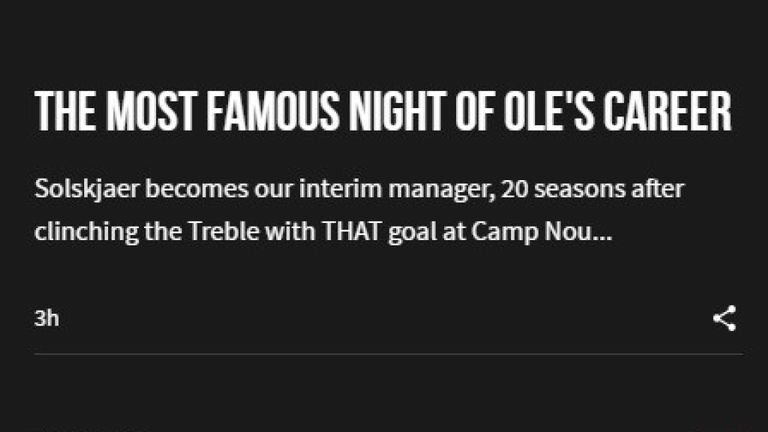
Task: Click the horizontal divider below the card
Action: (388, 354)
